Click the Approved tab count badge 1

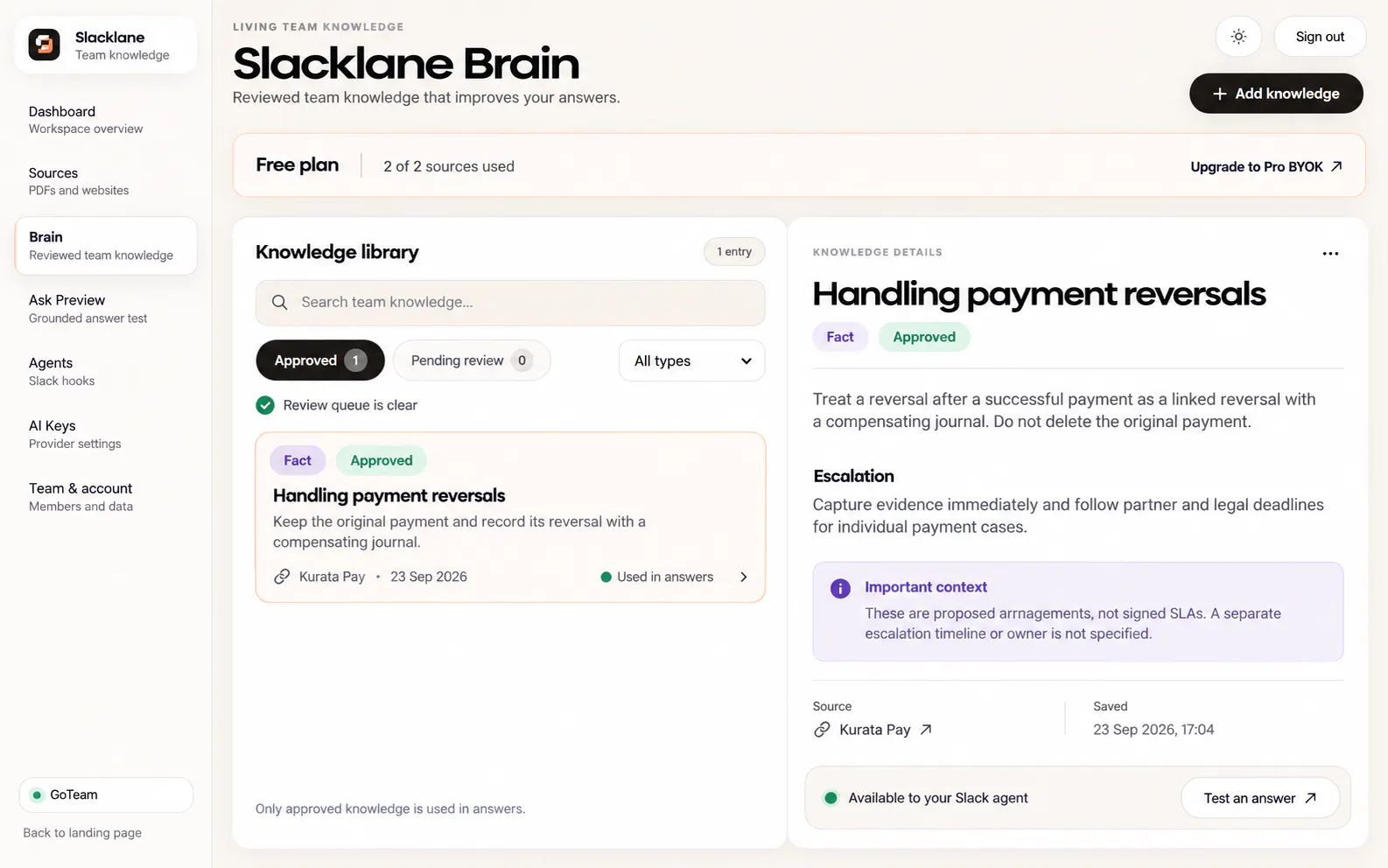click(355, 360)
